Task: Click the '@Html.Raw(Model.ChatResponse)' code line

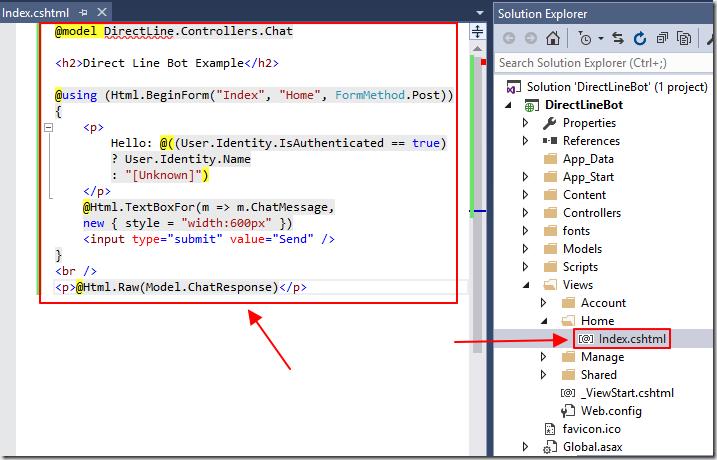Action: [181, 287]
